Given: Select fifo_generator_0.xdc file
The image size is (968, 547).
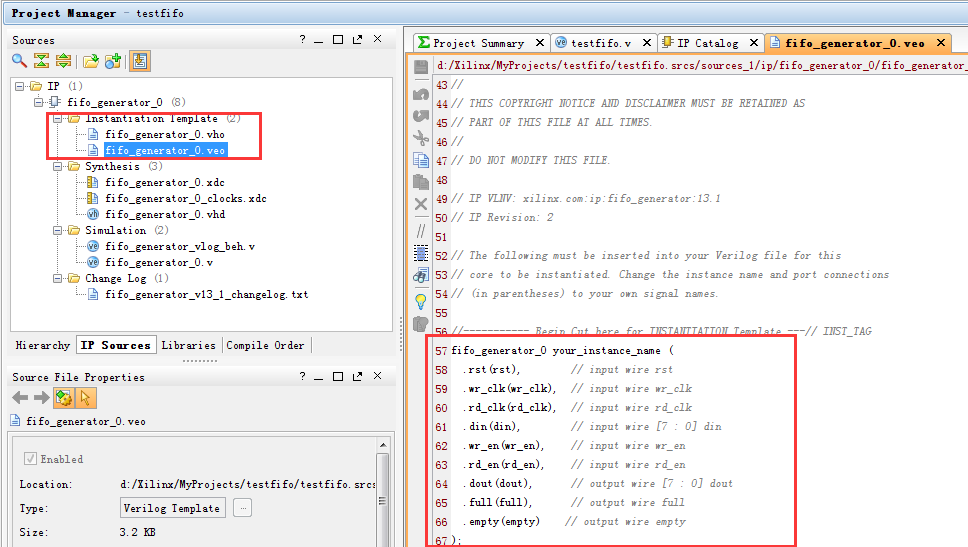Looking at the screenshot, I should 164,182.
